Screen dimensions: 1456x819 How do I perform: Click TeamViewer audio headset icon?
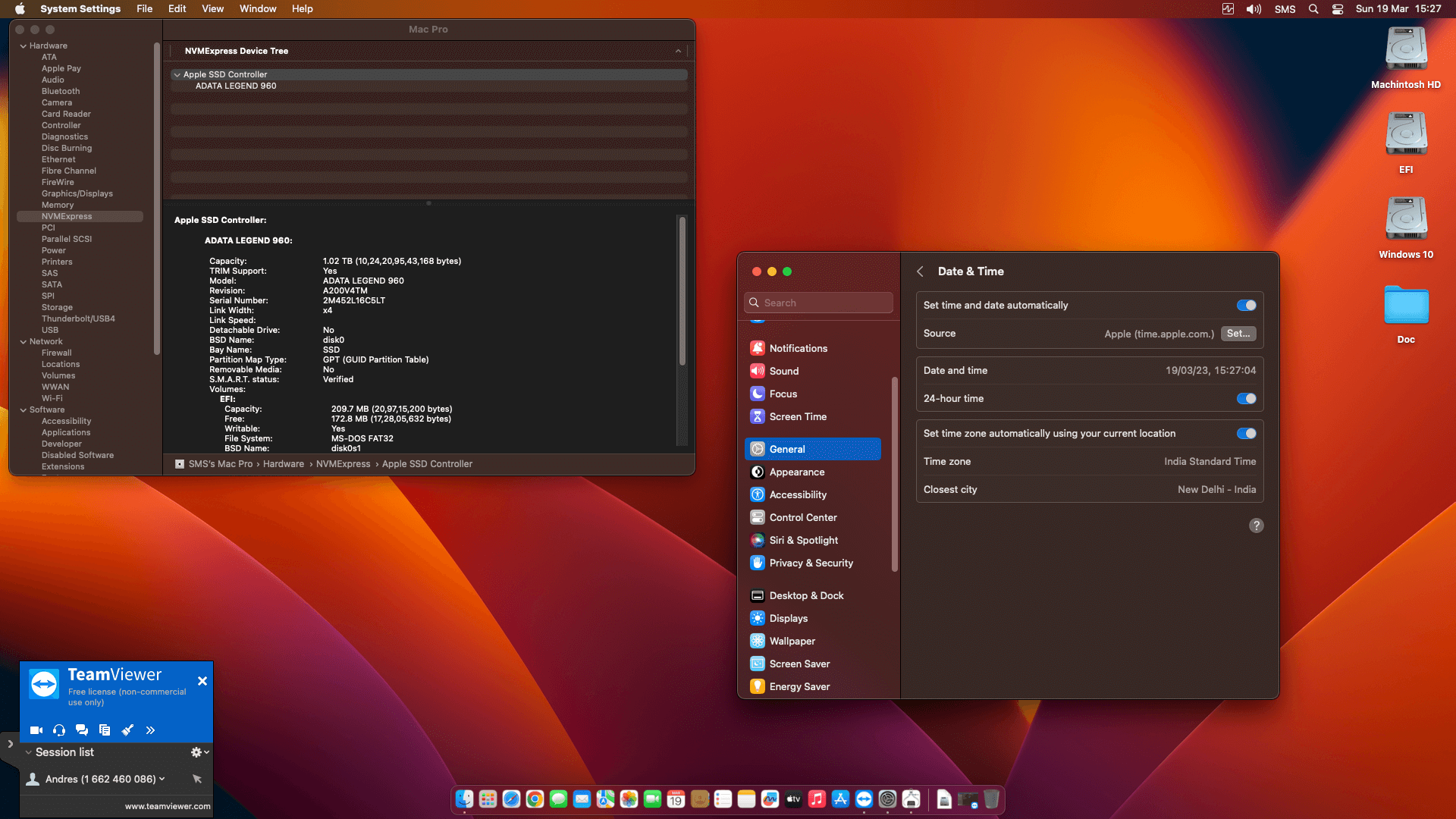point(59,730)
